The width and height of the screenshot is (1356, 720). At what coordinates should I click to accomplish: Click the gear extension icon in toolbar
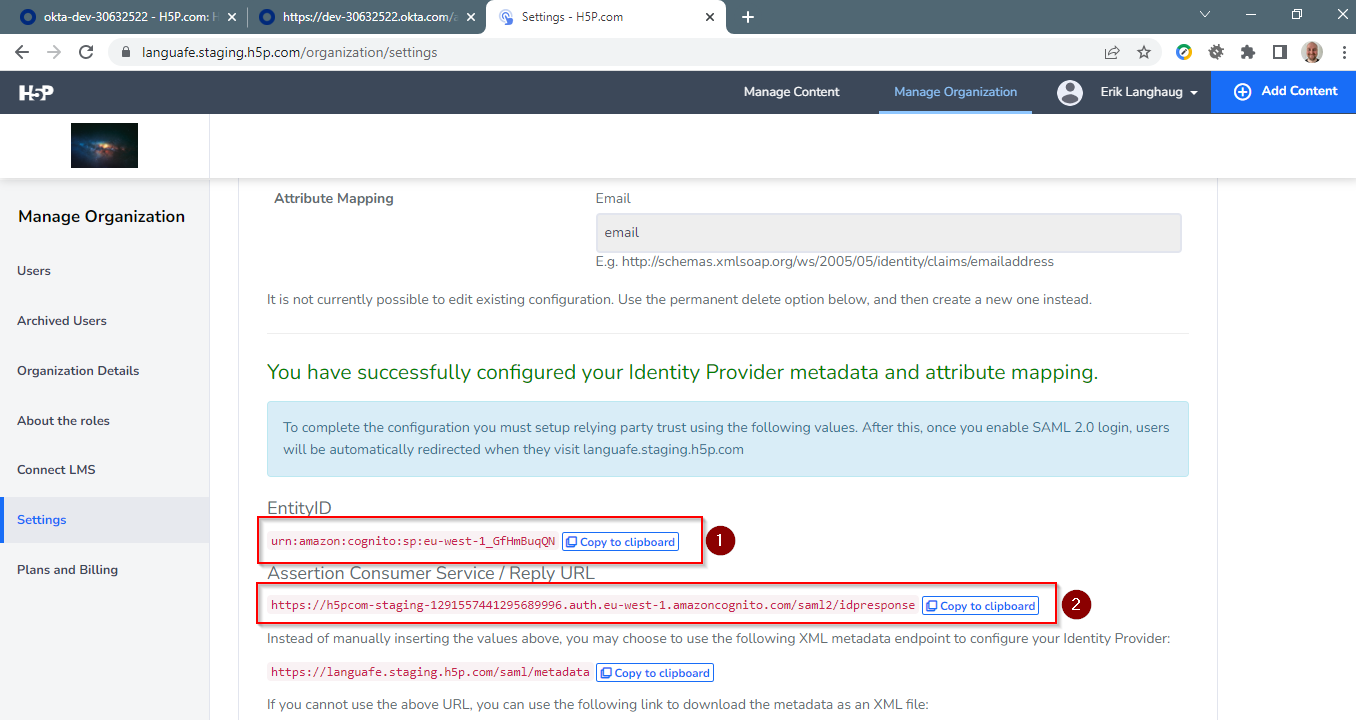click(1216, 52)
